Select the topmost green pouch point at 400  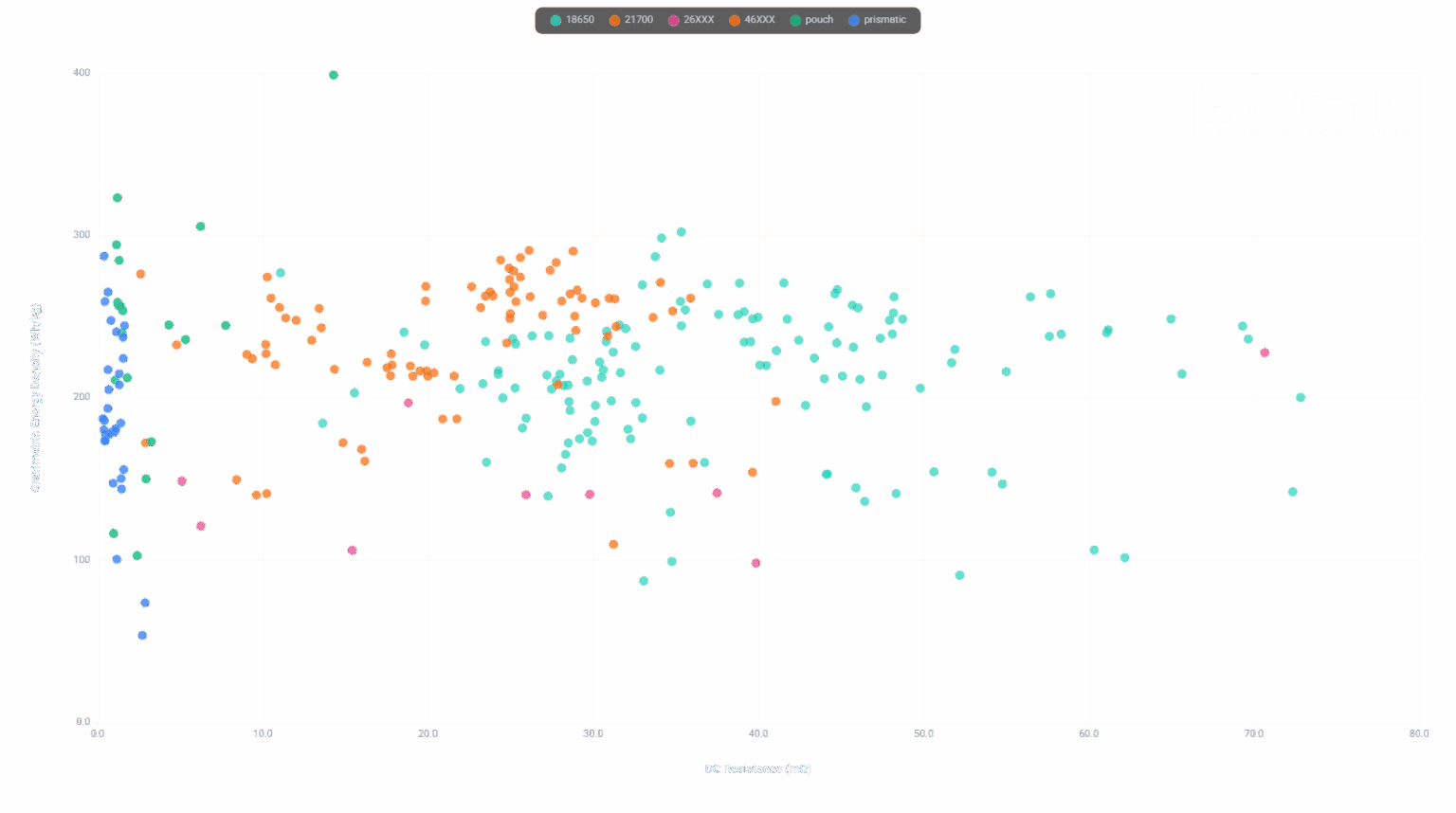(x=334, y=75)
